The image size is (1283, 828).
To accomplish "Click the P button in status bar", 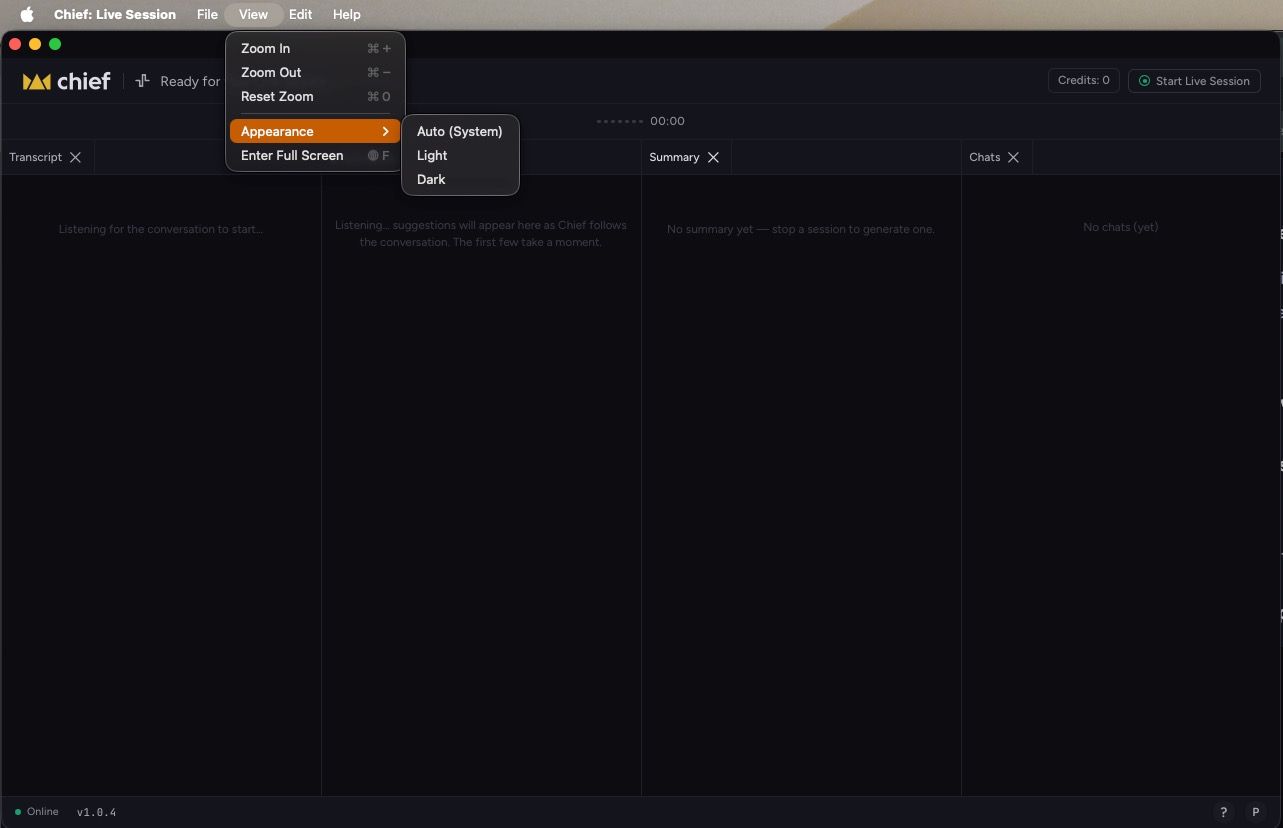I will coord(1255,812).
